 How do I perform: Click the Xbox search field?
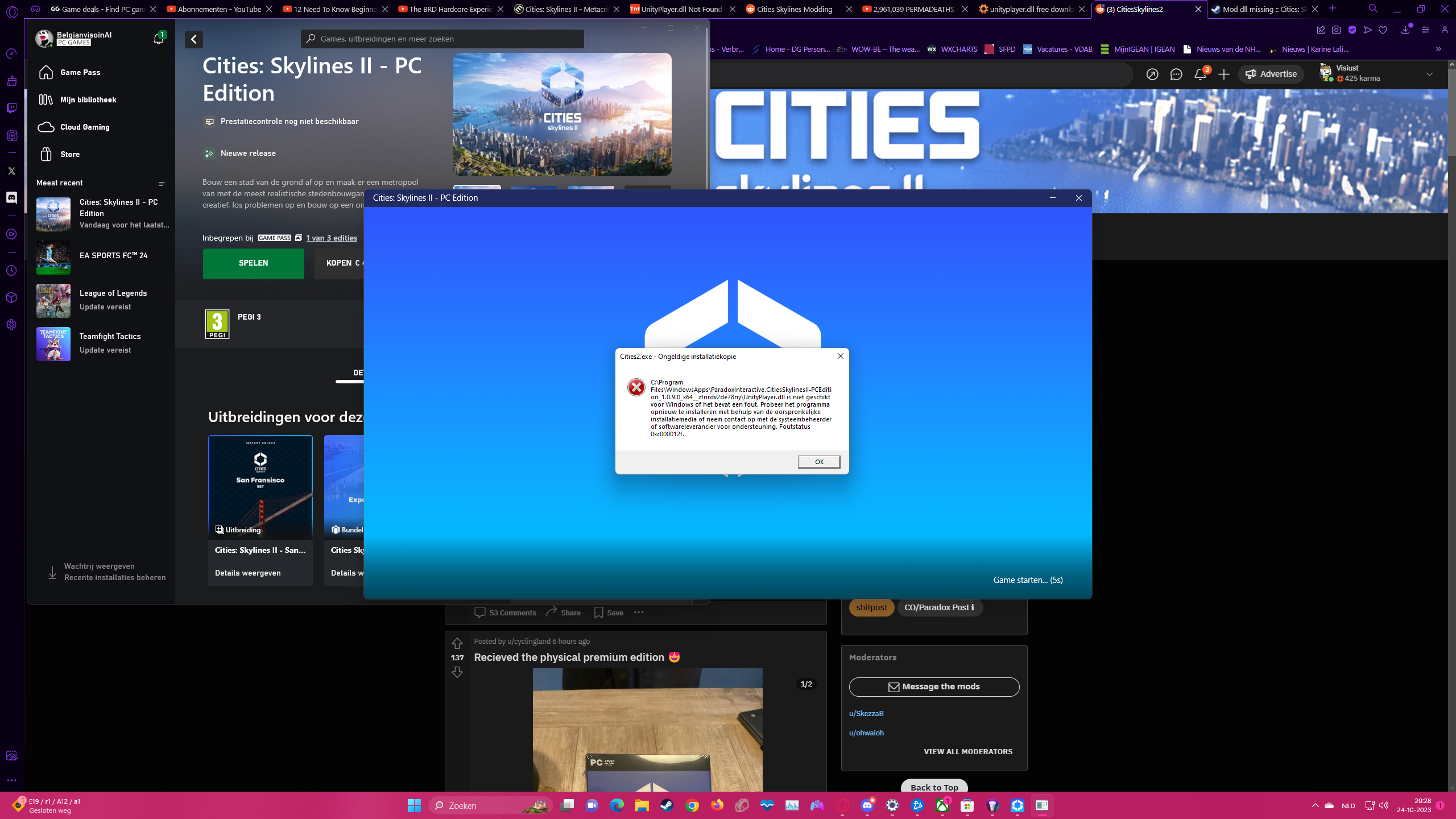click(442, 39)
